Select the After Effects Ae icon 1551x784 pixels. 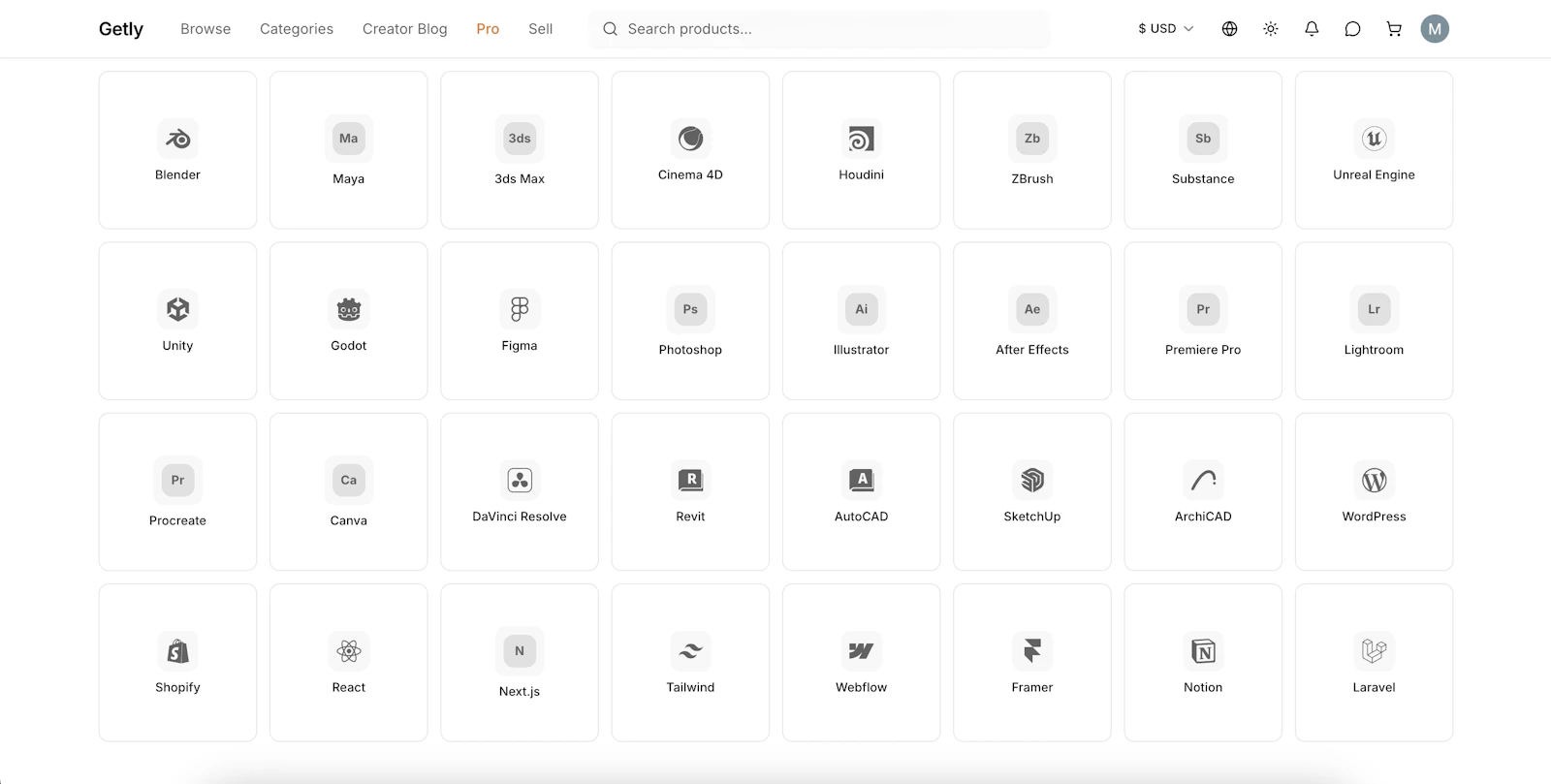point(1032,309)
